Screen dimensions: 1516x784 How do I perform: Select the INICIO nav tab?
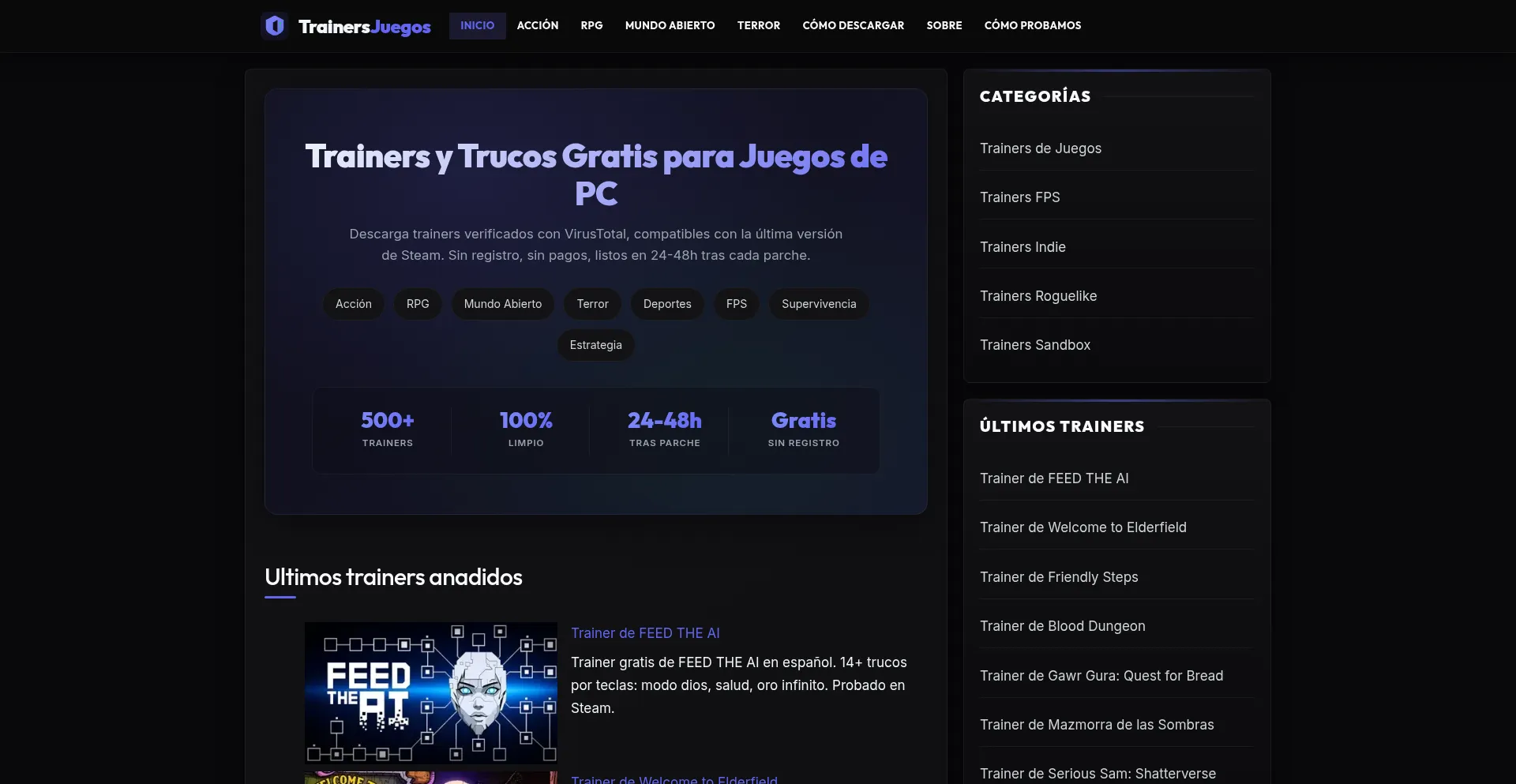point(478,25)
